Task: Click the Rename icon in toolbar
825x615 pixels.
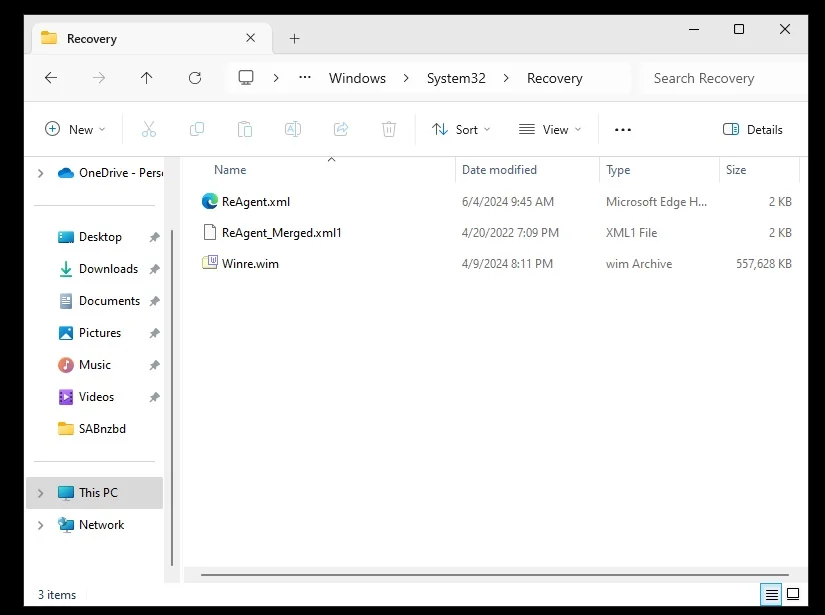Action: click(x=293, y=129)
